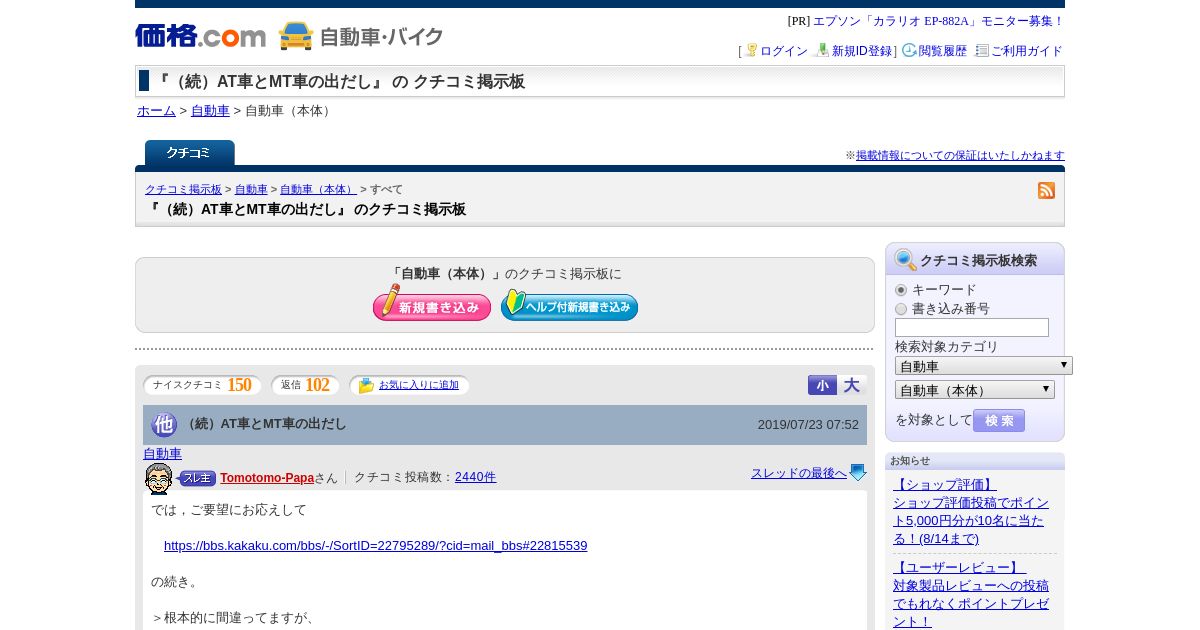1200x630 pixels.
Task: Open the Epson カラリオ EP-882A PR link
Action: tap(938, 21)
